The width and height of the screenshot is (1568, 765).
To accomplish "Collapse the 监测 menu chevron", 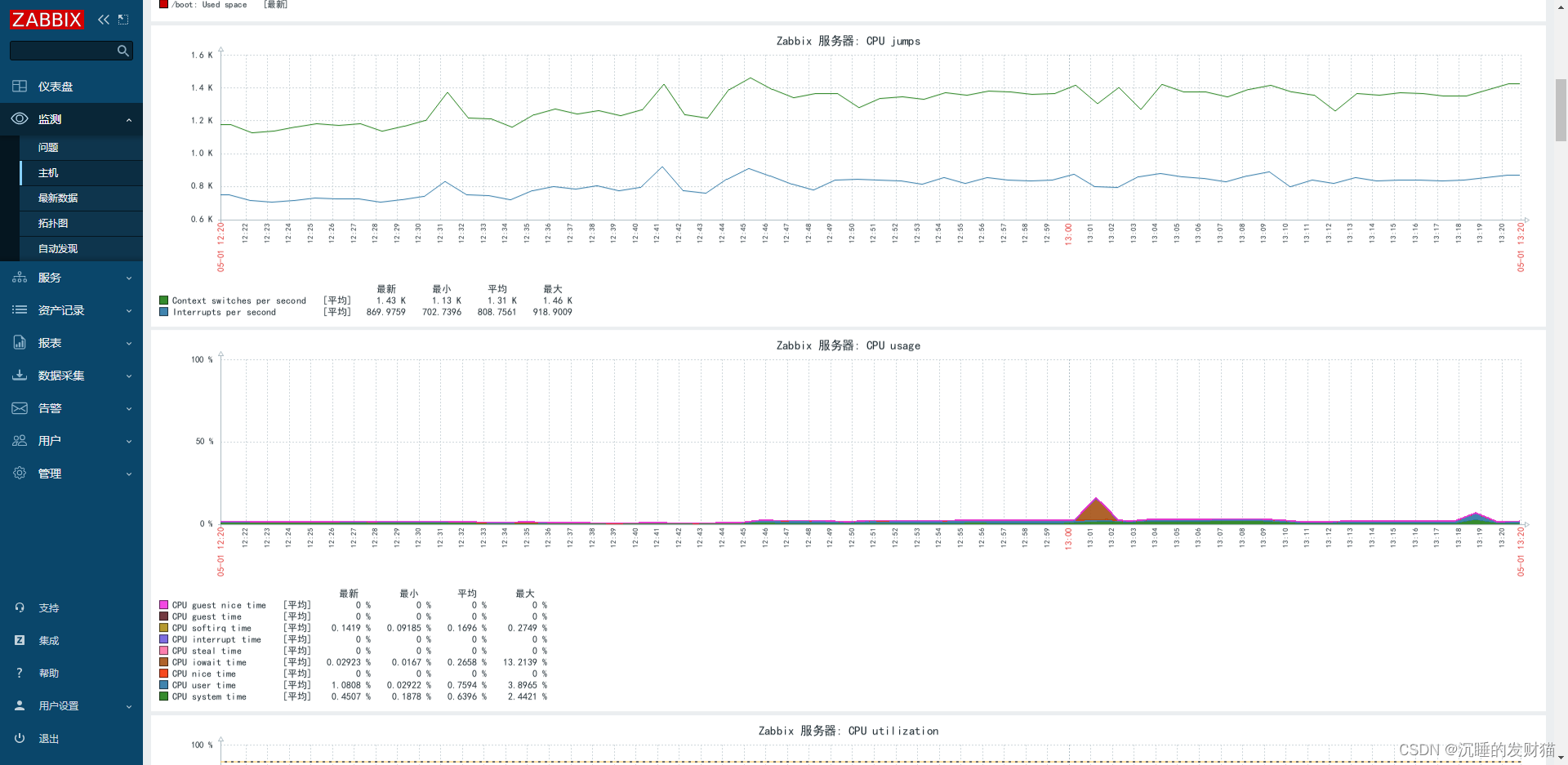I will (129, 120).
